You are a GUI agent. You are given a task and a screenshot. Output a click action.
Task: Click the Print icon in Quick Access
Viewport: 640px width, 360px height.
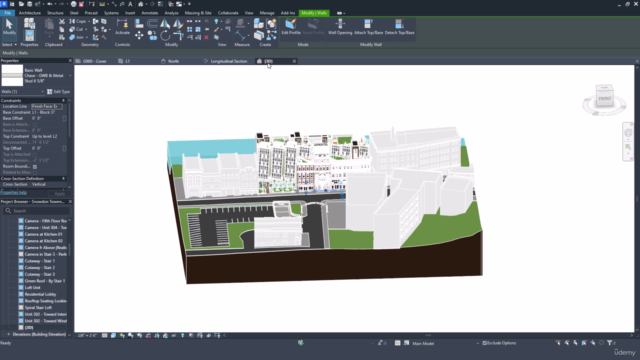pos(73,4)
